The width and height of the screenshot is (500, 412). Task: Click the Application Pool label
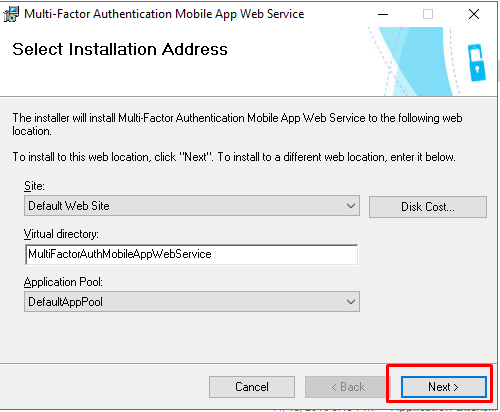click(x=63, y=282)
